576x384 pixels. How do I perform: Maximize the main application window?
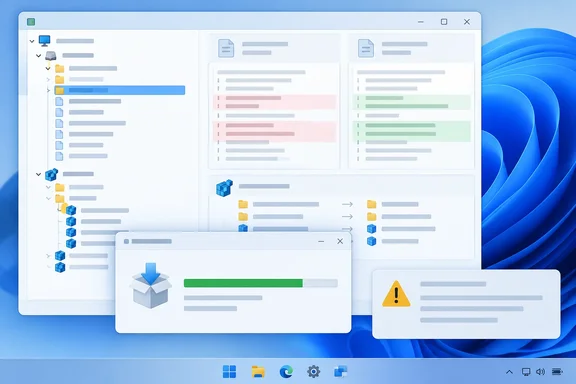(444, 22)
